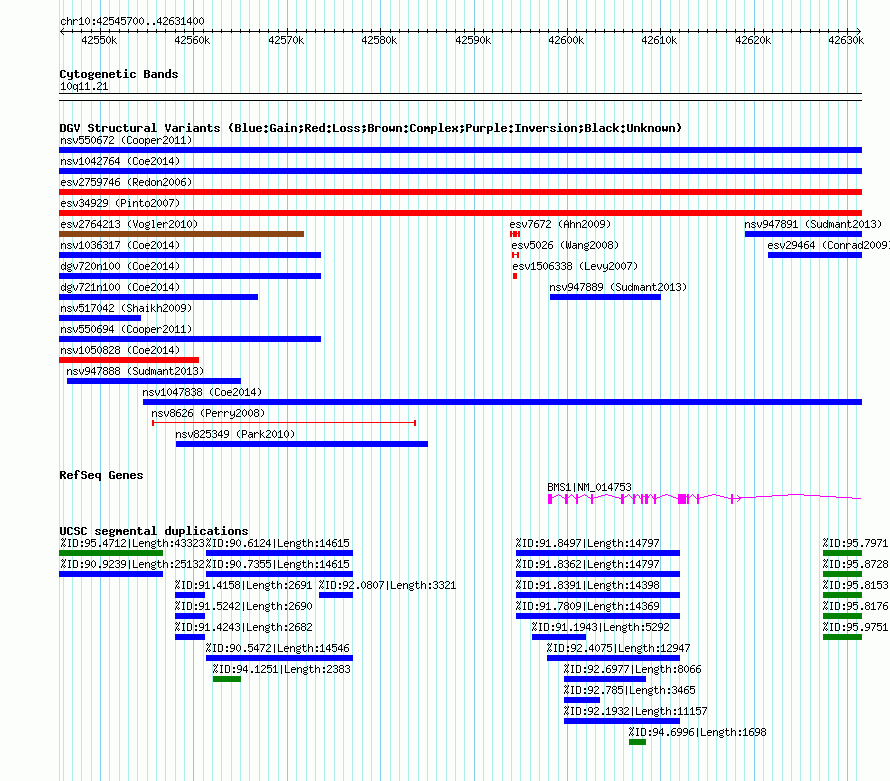Open duplication %ID:90.7355|Length:14615

pyautogui.click(x=278, y=564)
